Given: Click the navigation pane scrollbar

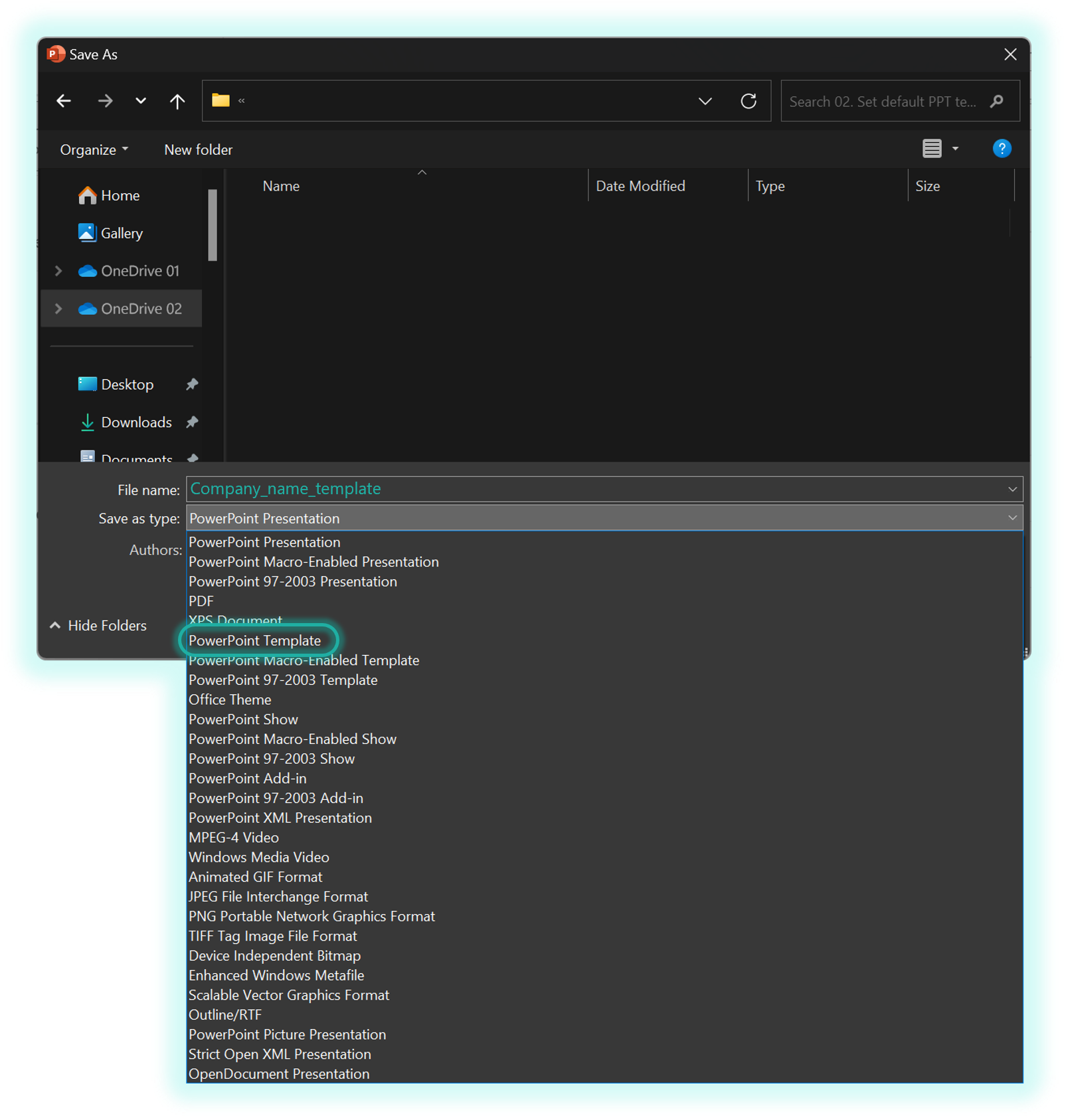Looking at the screenshot, I should tap(213, 225).
